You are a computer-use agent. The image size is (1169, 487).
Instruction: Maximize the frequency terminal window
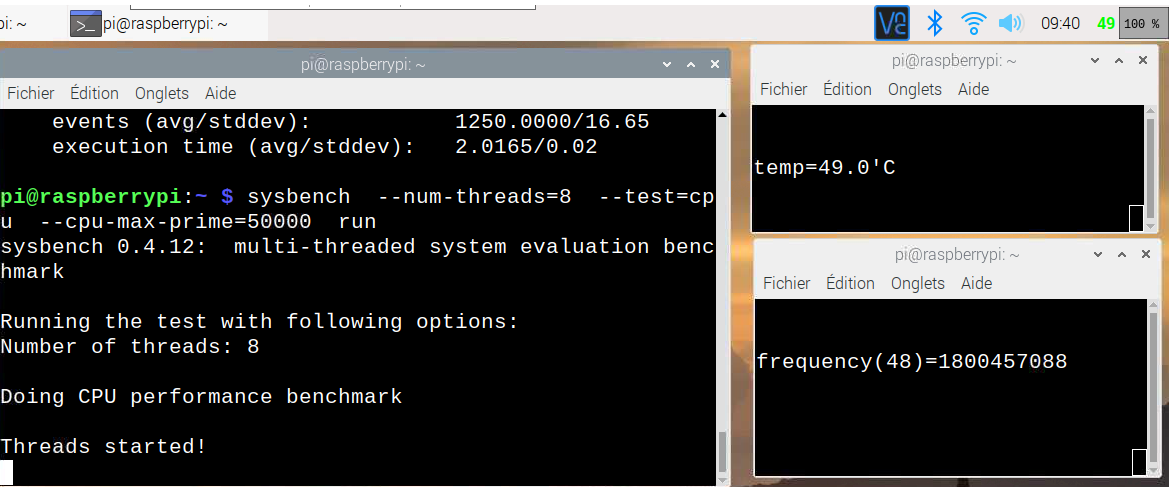tap(1121, 254)
